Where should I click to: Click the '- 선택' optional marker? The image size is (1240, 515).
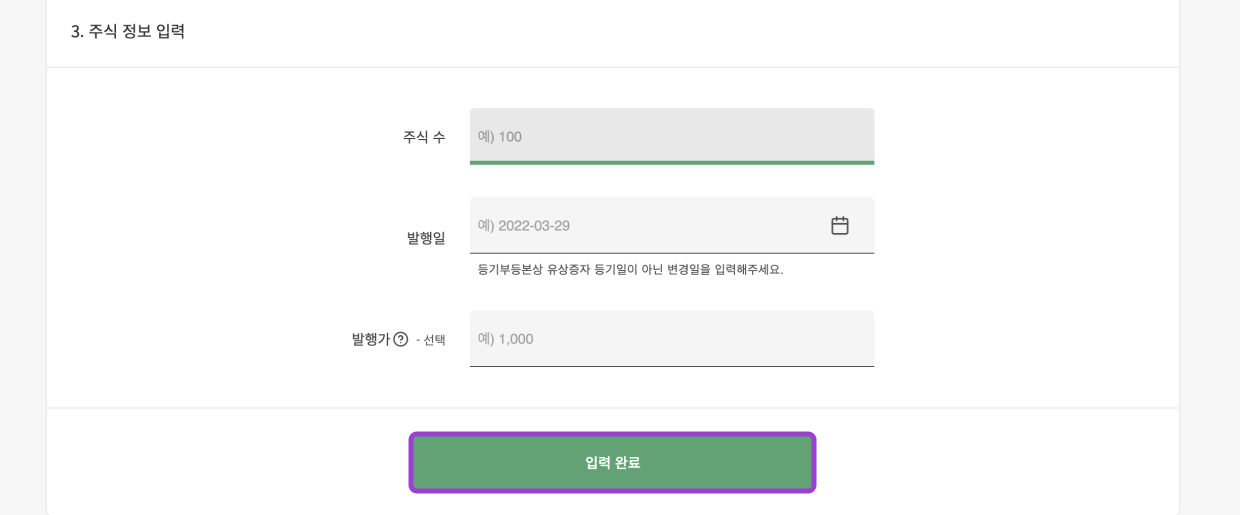pyautogui.click(x=431, y=340)
